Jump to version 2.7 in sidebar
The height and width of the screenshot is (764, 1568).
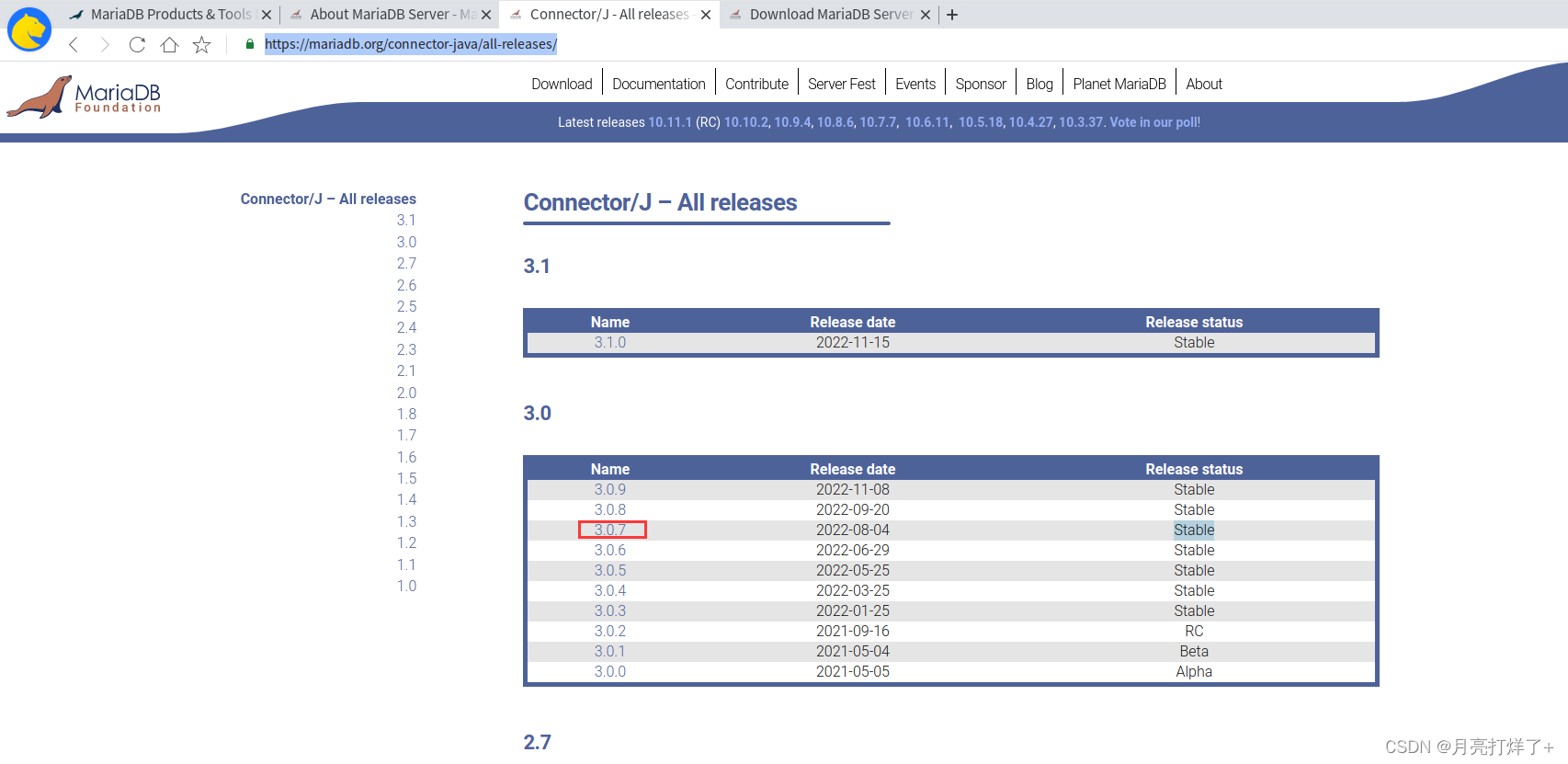(406, 263)
